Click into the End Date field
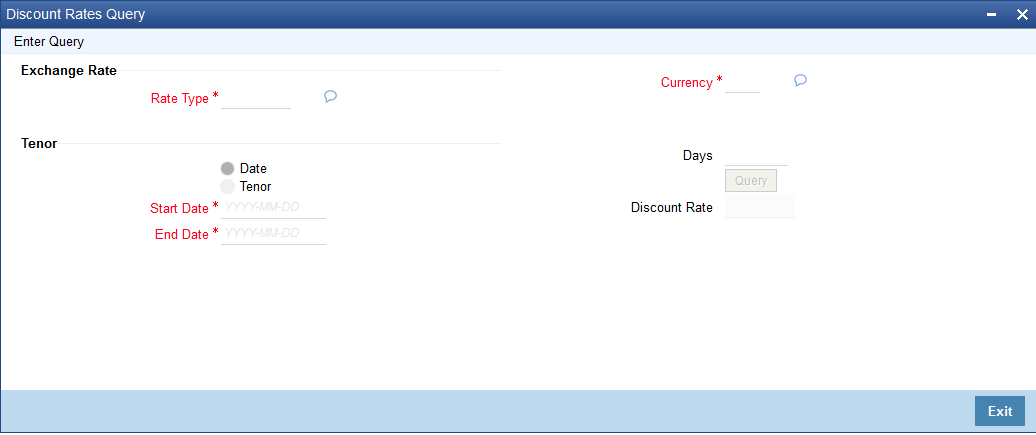The image size is (1036, 435). (274, 234)
